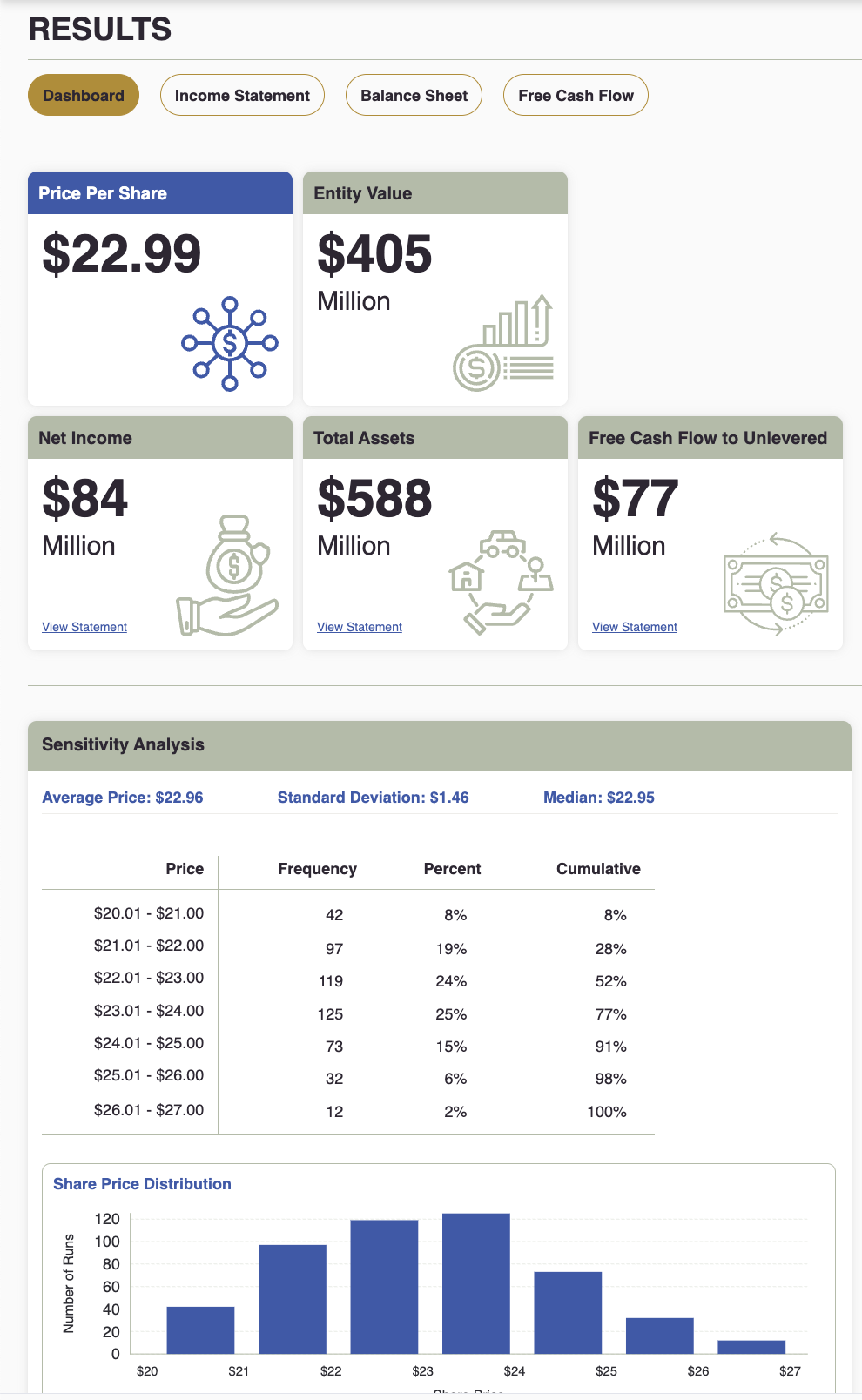862x1400 pixels.
Task: Click the coin and bar chart Entity Value icon
Action: (x=503, y=343)
